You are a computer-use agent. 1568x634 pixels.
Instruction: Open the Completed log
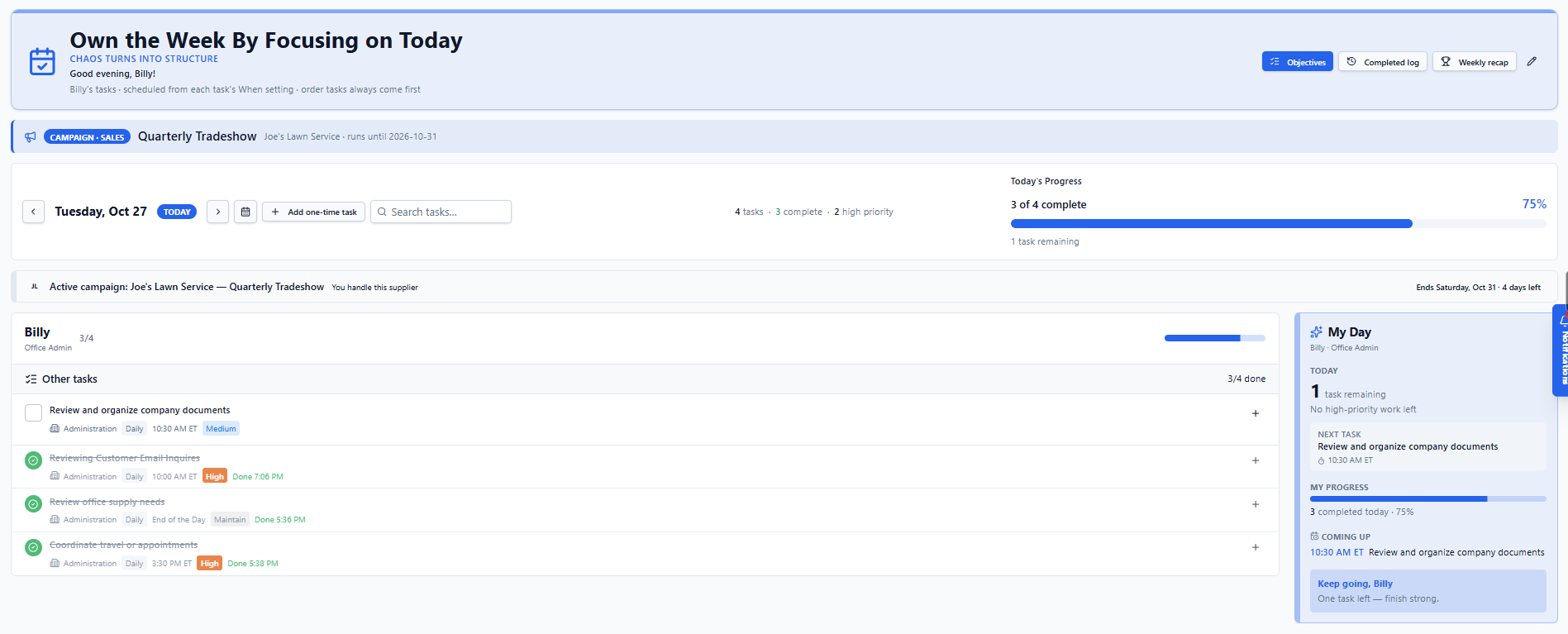pos(1382,62)
